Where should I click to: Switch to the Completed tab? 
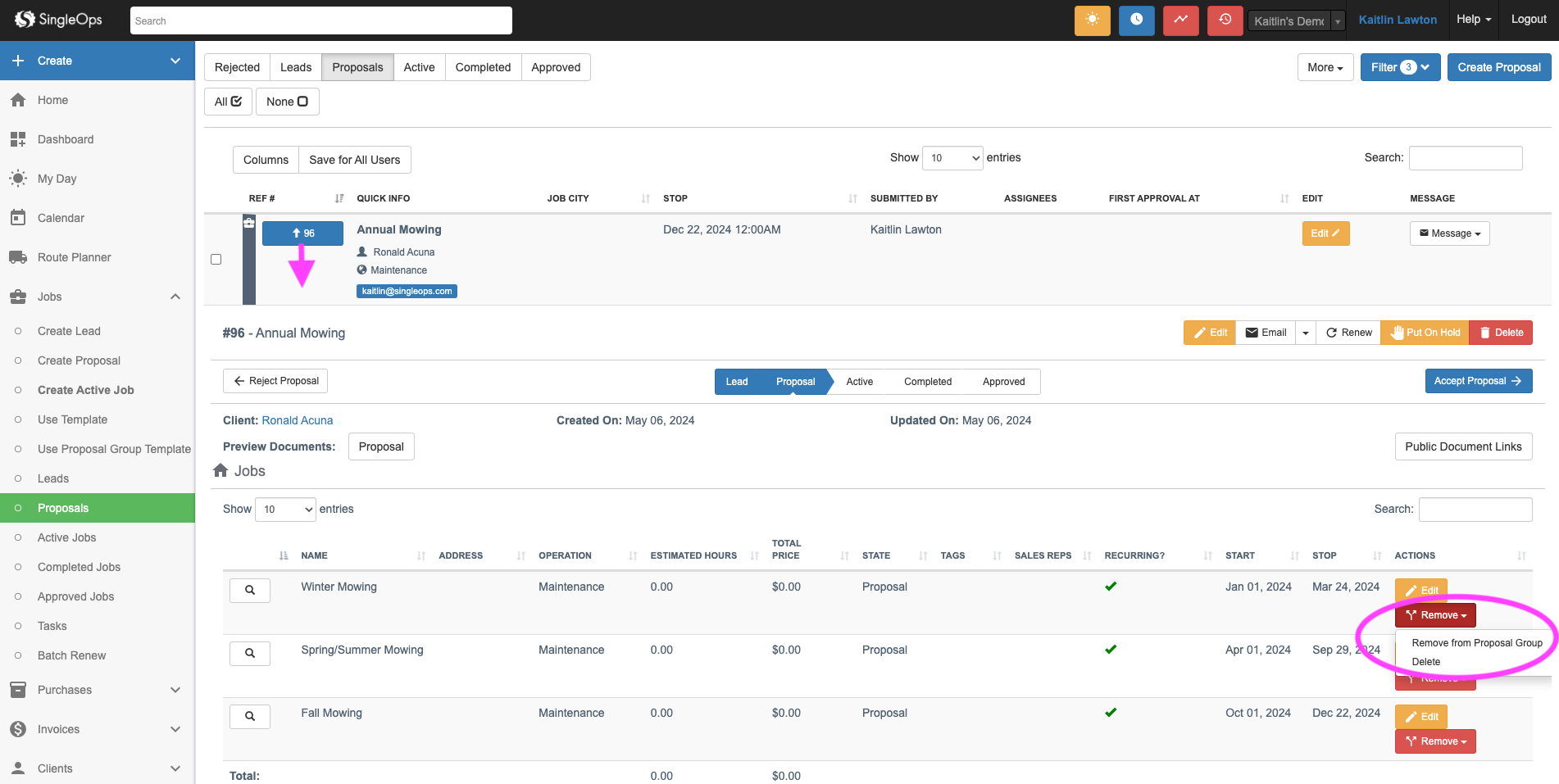click(483, 67)
